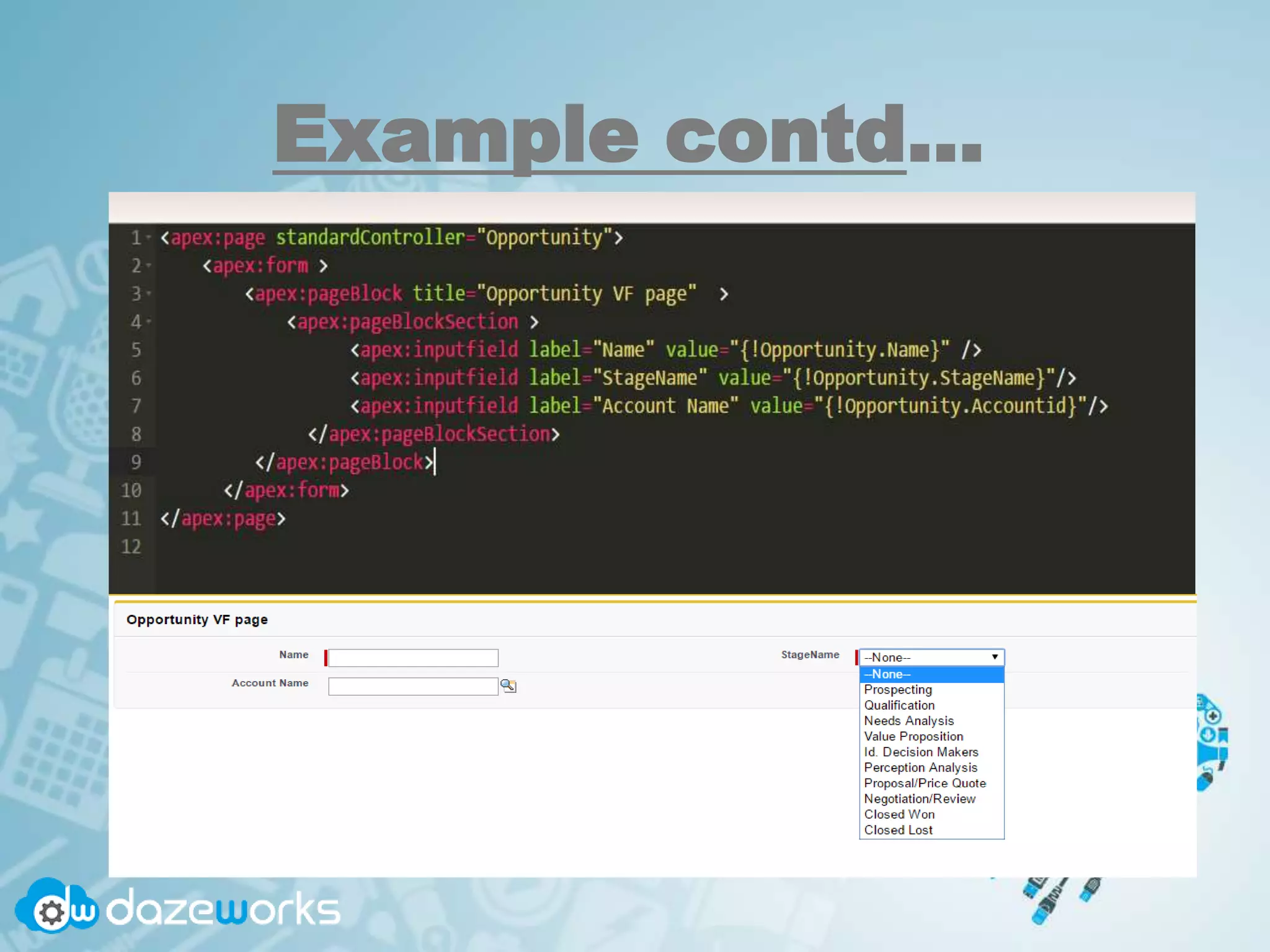This screenshot has height=952, width=1270.
Task: Select Id. Decision Makers option
Action: [x=921, y=752]
